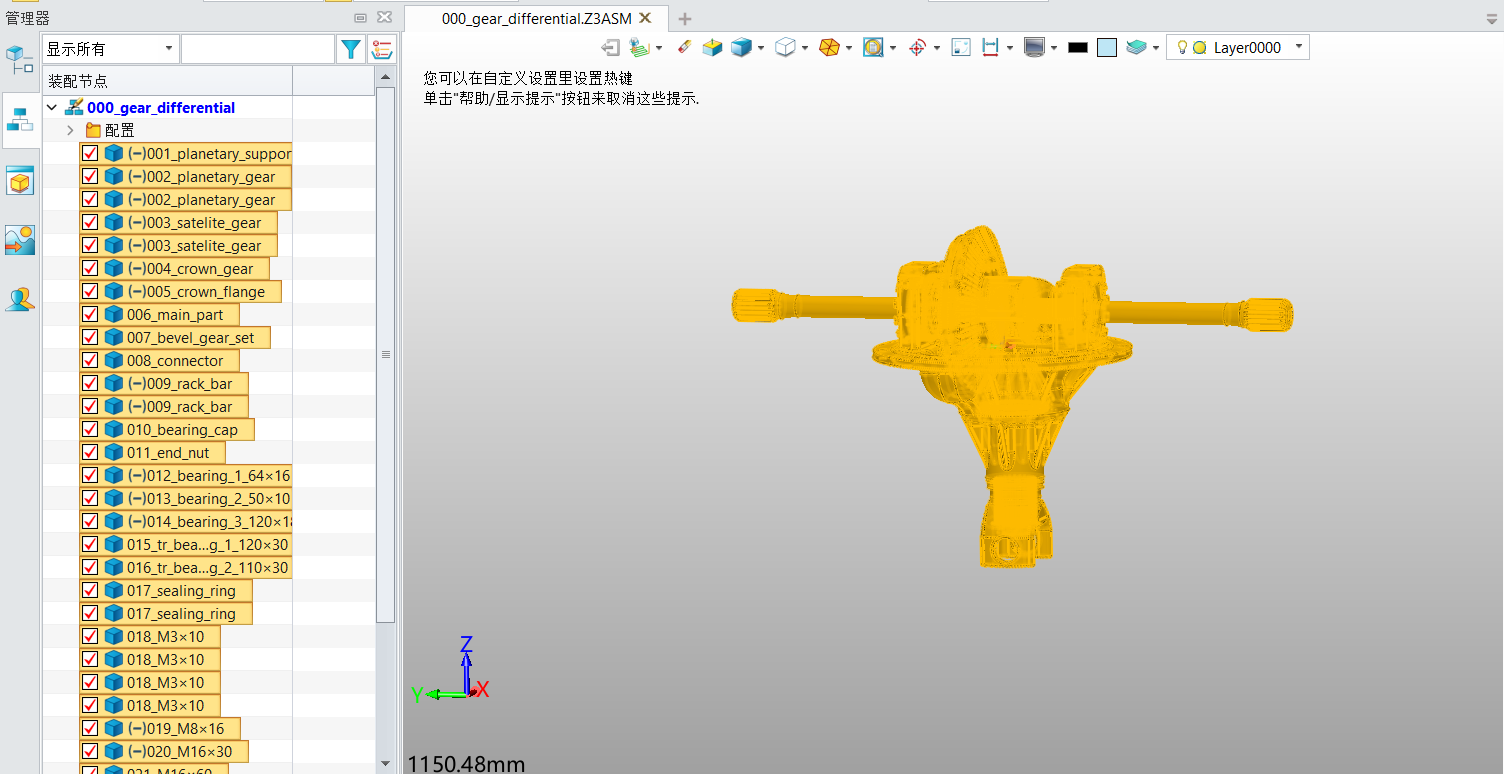Click the list options icon beside the filter
Screen dimensions: 1504x774
[381, 49]
